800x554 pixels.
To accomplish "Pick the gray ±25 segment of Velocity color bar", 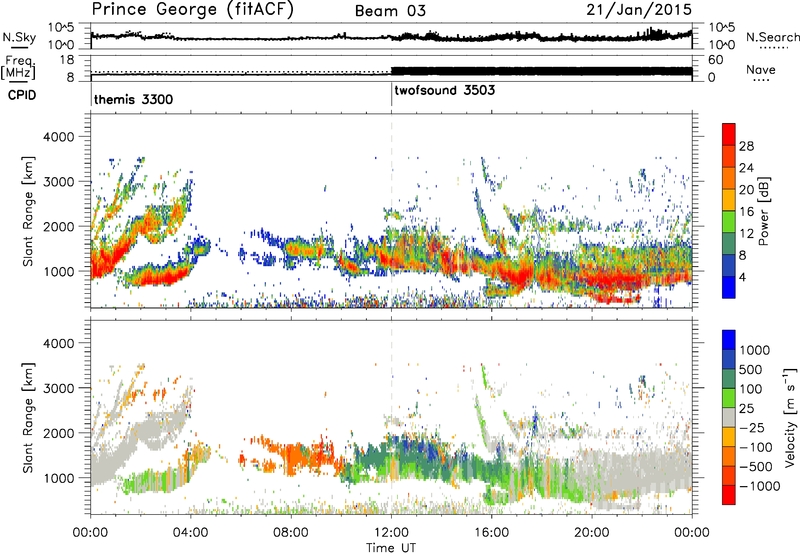I will coord(729,417).
